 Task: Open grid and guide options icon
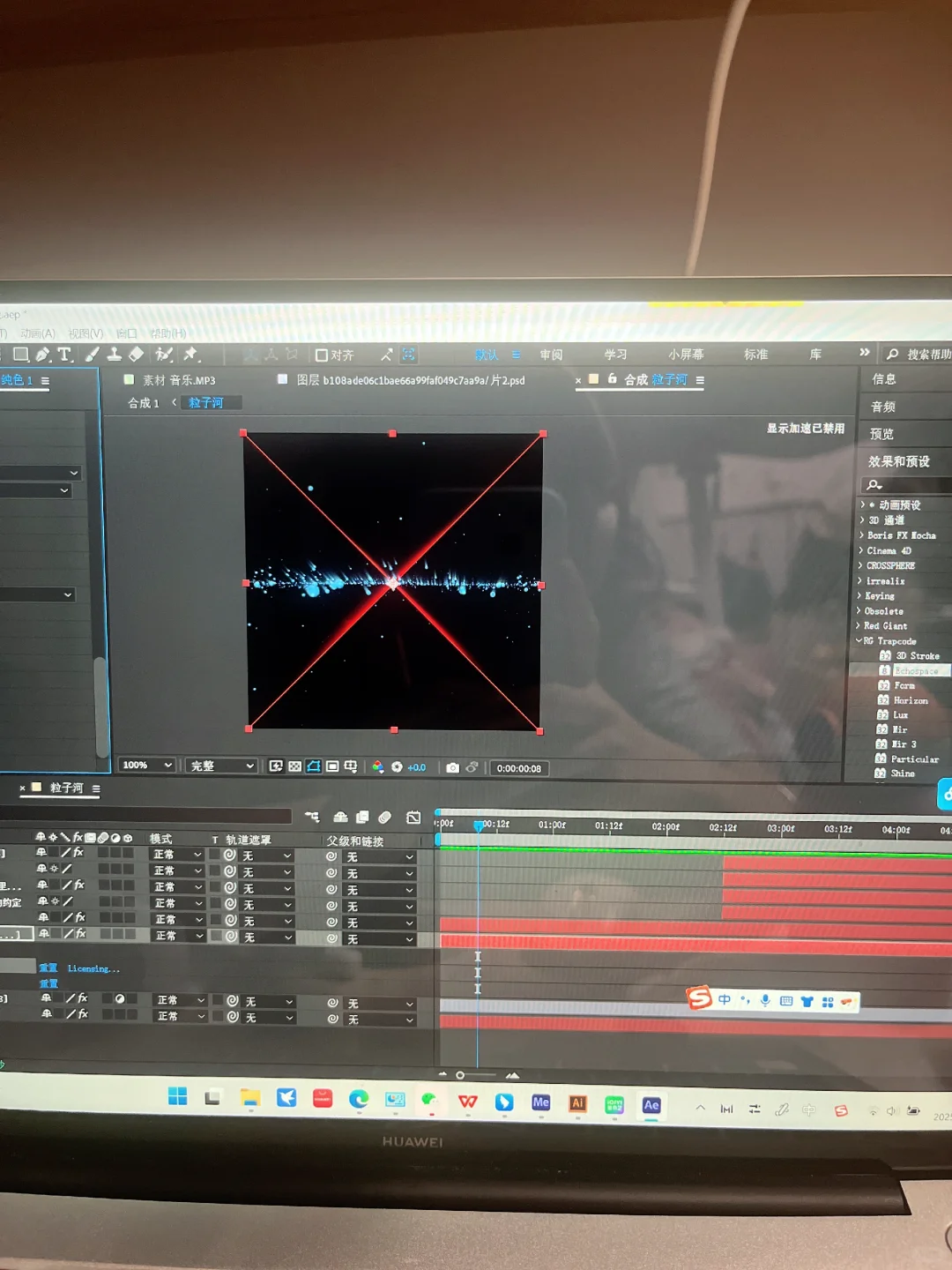coord(351,766)
